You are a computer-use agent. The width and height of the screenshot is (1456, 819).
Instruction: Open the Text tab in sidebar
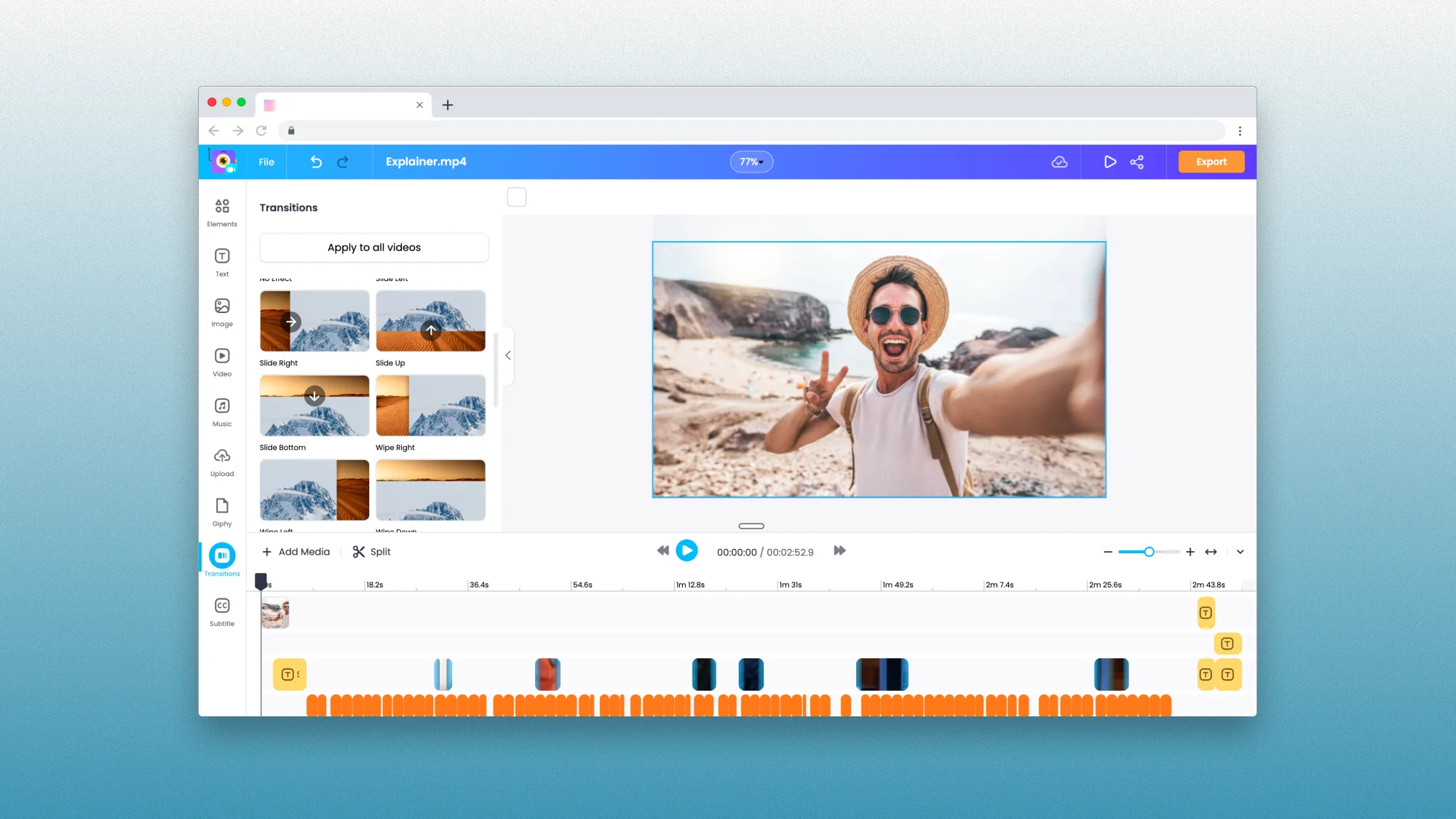coord(222,262)
